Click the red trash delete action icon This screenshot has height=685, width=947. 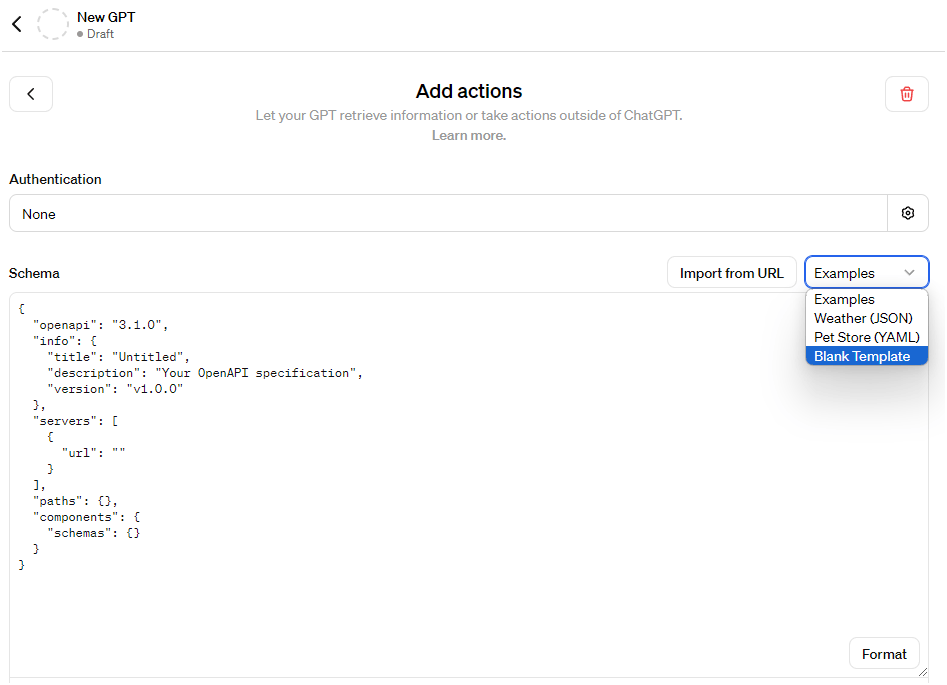[x=906, y=94]
